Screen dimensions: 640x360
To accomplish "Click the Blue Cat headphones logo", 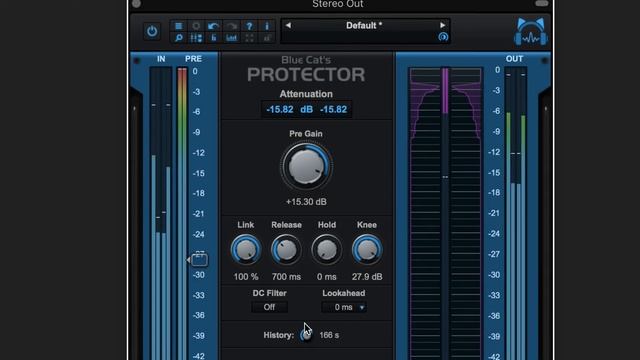I will [531, 31].
